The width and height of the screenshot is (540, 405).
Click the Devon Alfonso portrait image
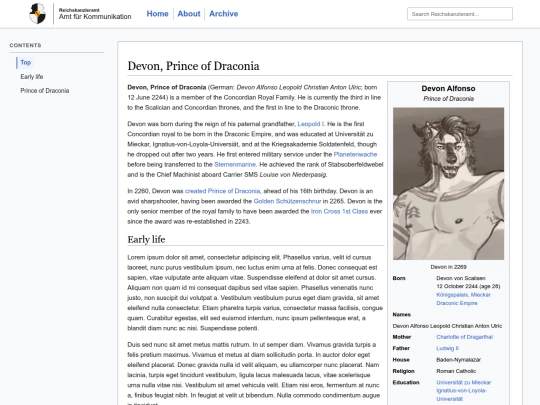(448, 184)
